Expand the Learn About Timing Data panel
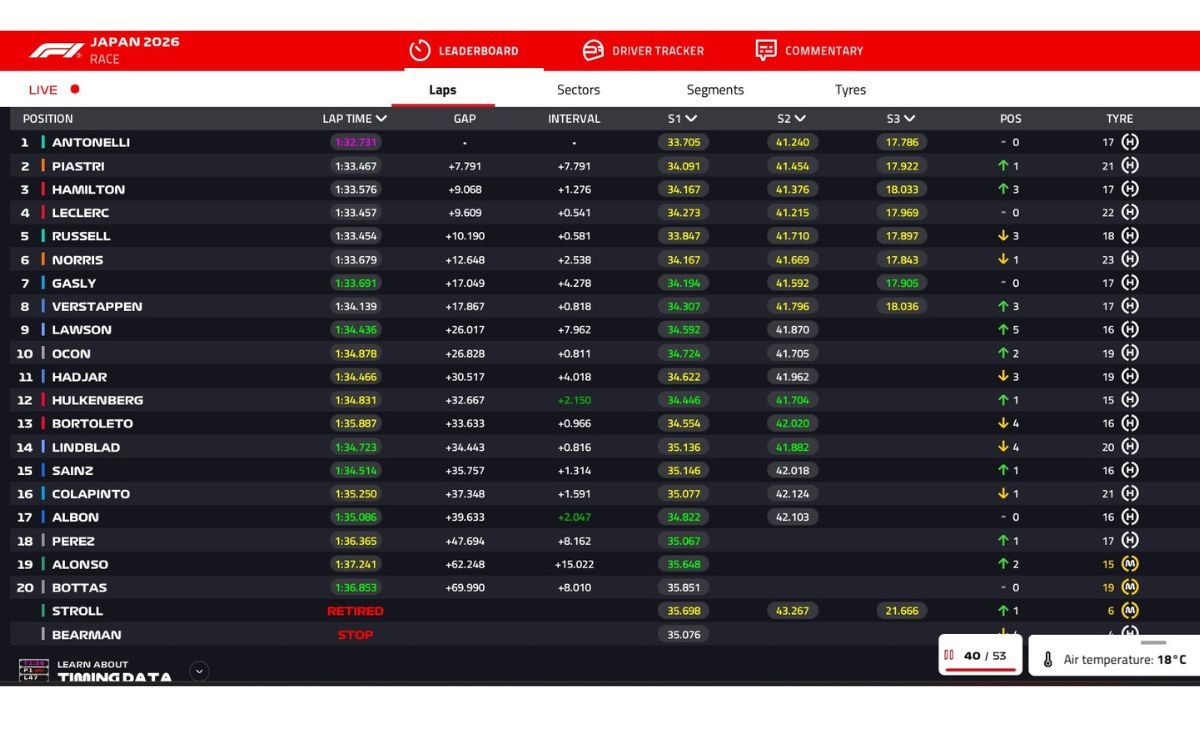Screen dimensions: 1200x729 pos(199,671)
